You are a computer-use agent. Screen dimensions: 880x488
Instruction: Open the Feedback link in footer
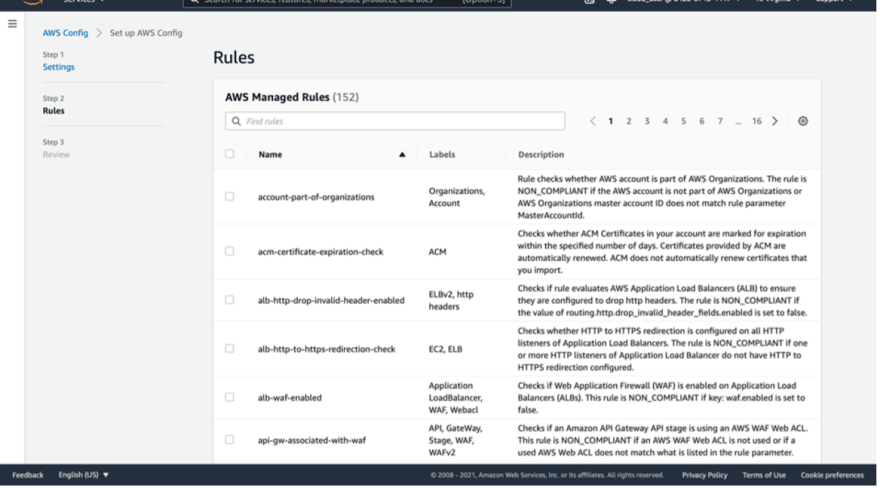pos(28,475)
